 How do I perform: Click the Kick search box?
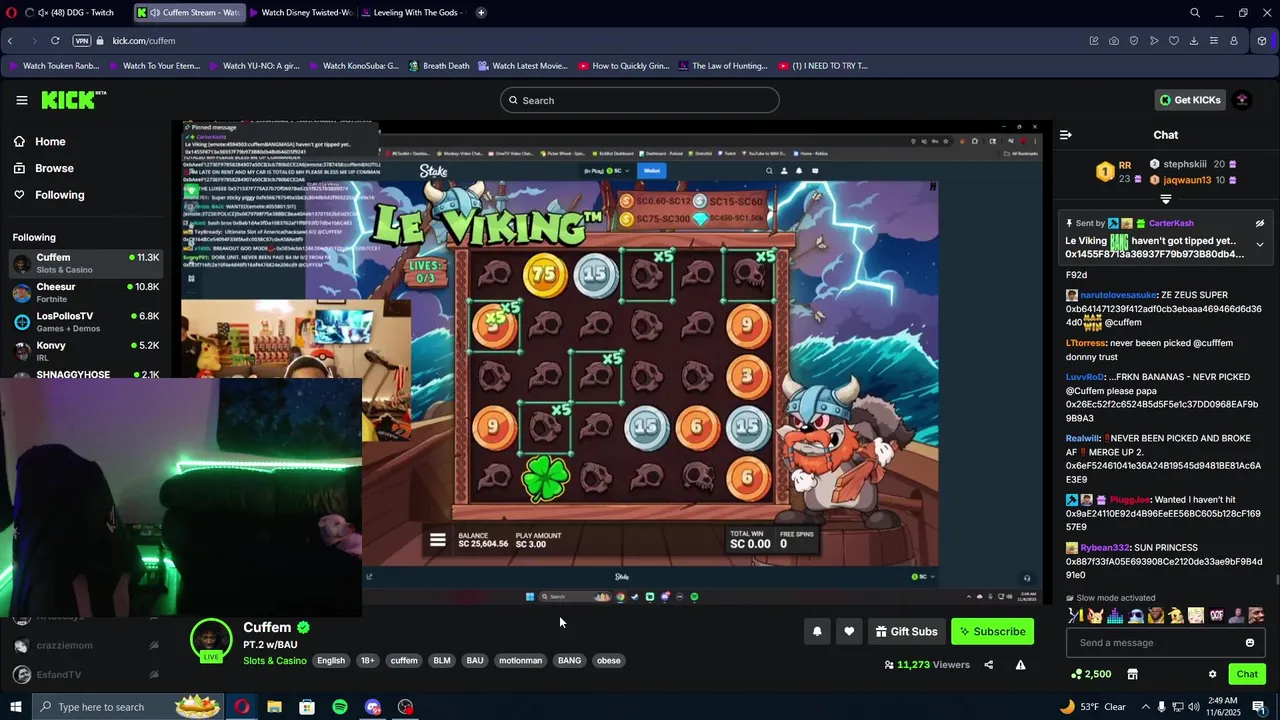click(x=640, y=100)
